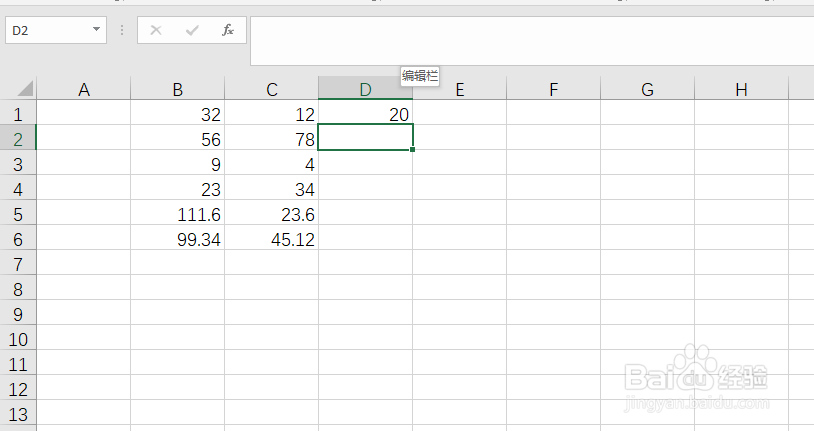Select column D header
814x431 pixels.
pos(365,88)
